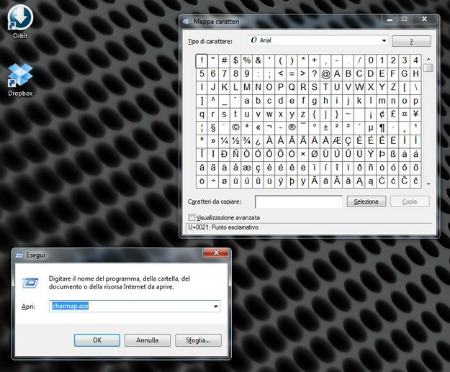
Task: Click the help ? button next to font
Action: [411, 41]
